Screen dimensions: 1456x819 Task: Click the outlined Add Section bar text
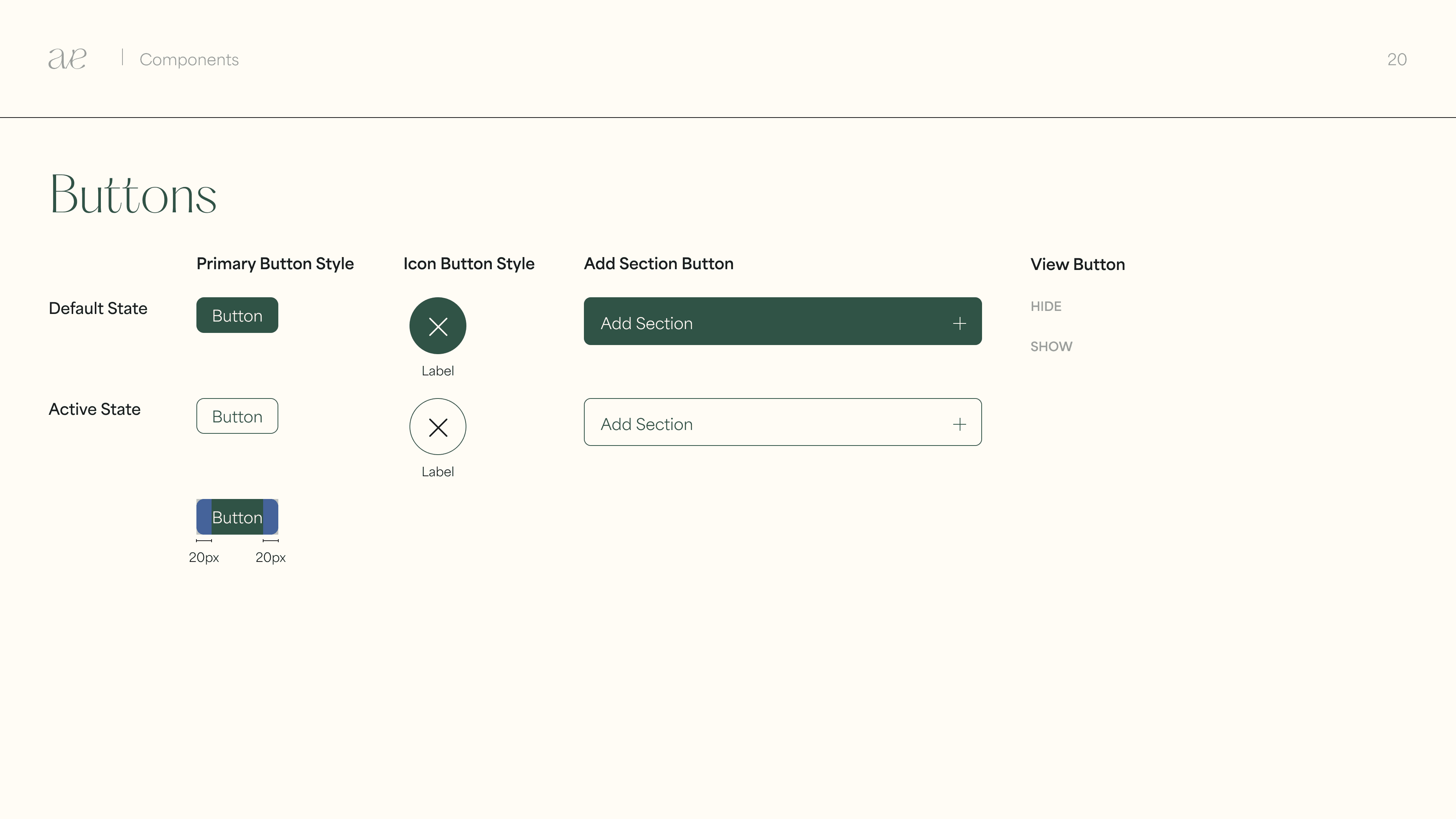pyautogui.click(x=646, y=425)
